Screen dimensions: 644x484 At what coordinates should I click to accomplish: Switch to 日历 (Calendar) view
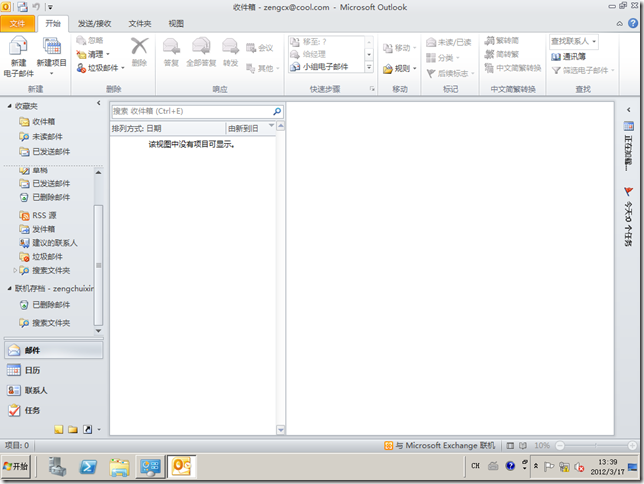click(x=34, y=370)
